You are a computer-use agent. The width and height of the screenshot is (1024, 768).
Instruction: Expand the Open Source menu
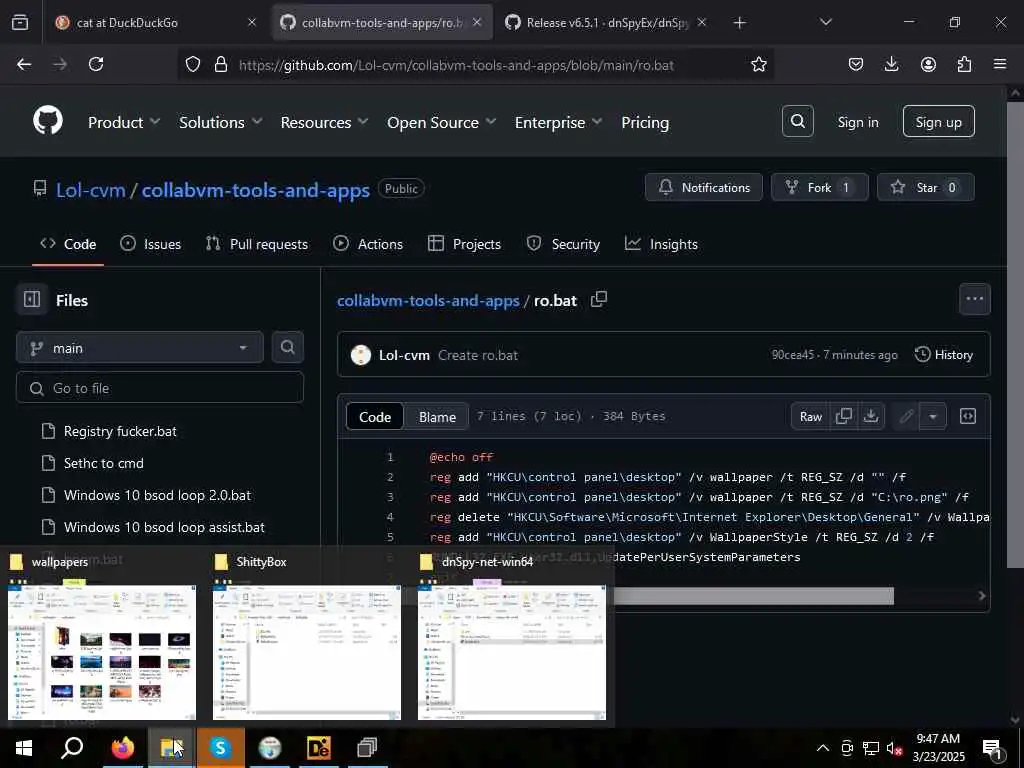click(441, 122)
